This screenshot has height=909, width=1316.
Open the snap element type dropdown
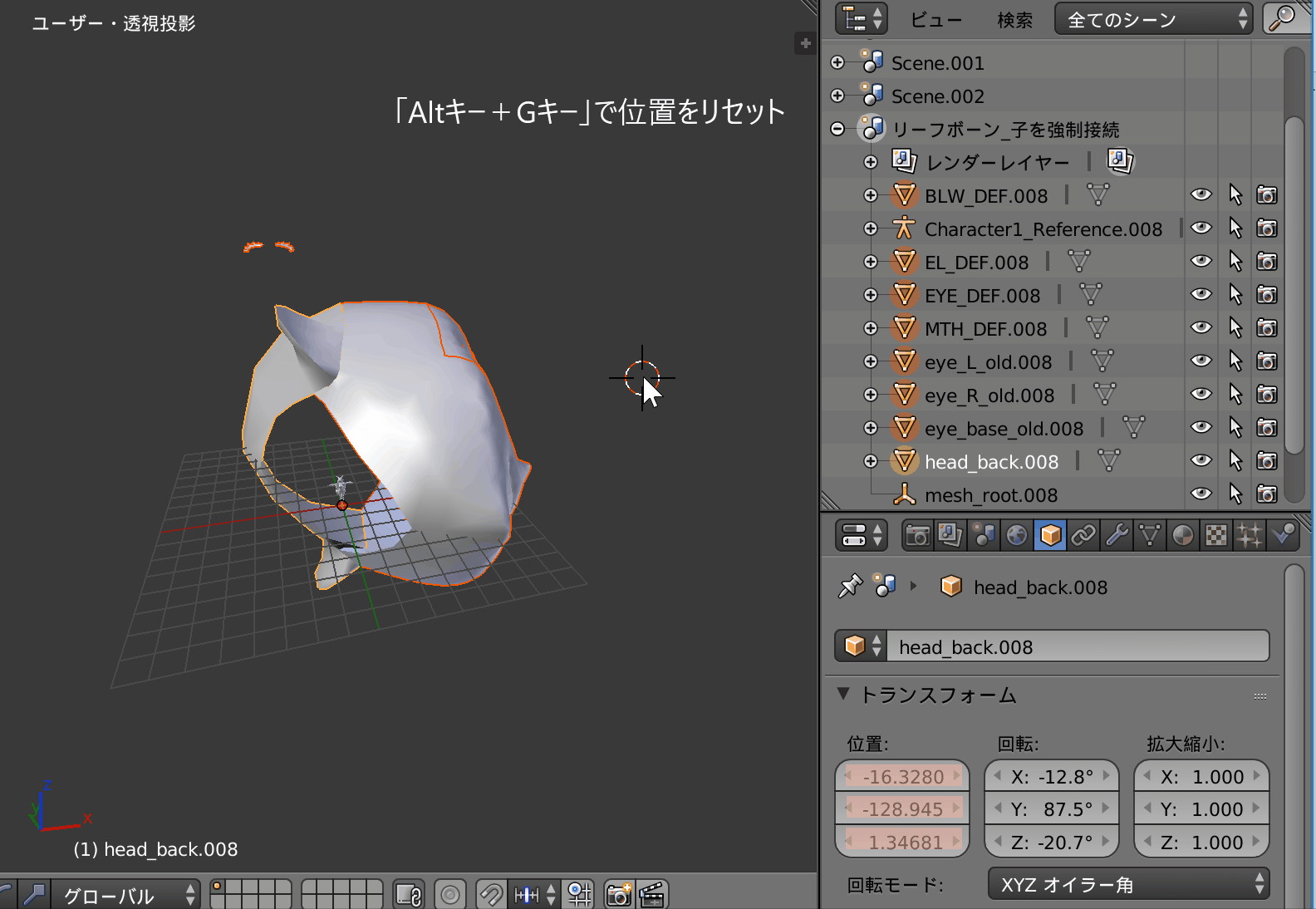pyautogui.click(x=535, y=895)
